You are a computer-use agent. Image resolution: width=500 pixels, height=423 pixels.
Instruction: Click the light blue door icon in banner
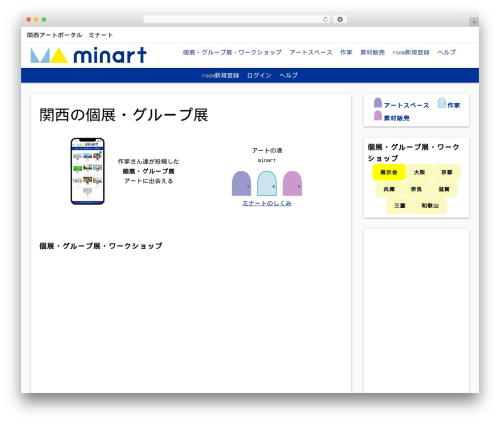coord(267,183)
